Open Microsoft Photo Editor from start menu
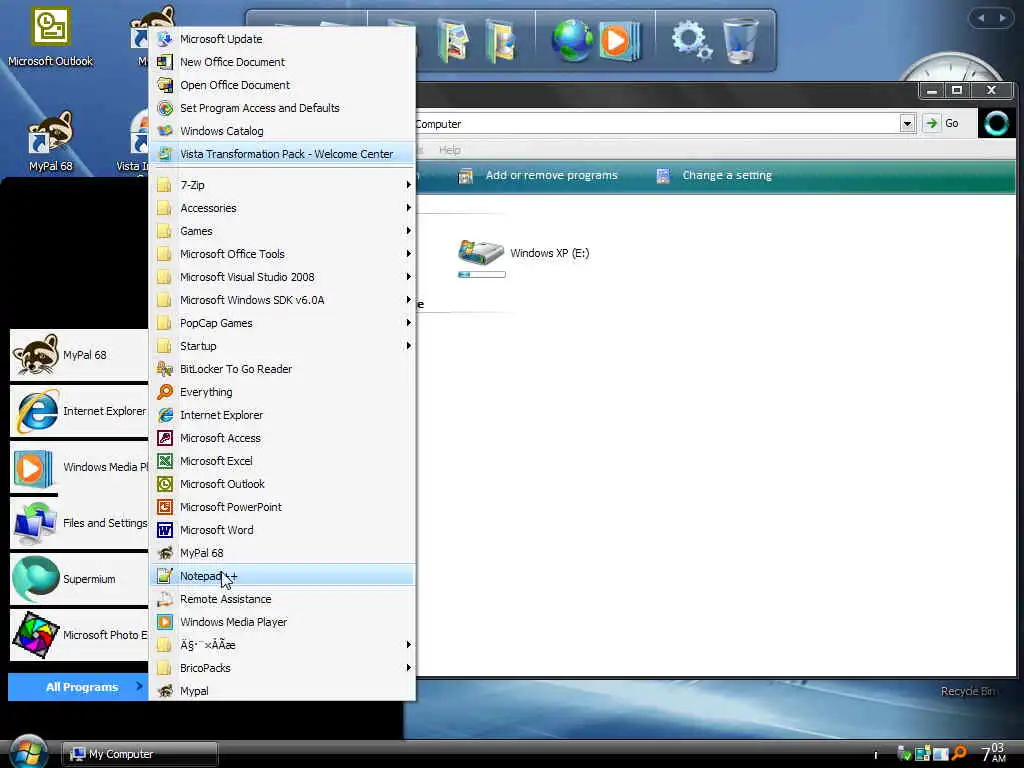The image size is (1024, 768). [79, 635]
